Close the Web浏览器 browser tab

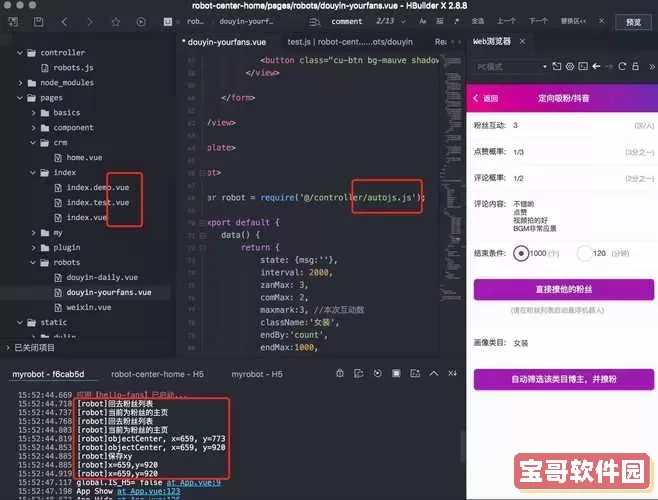tap(522, 41)
